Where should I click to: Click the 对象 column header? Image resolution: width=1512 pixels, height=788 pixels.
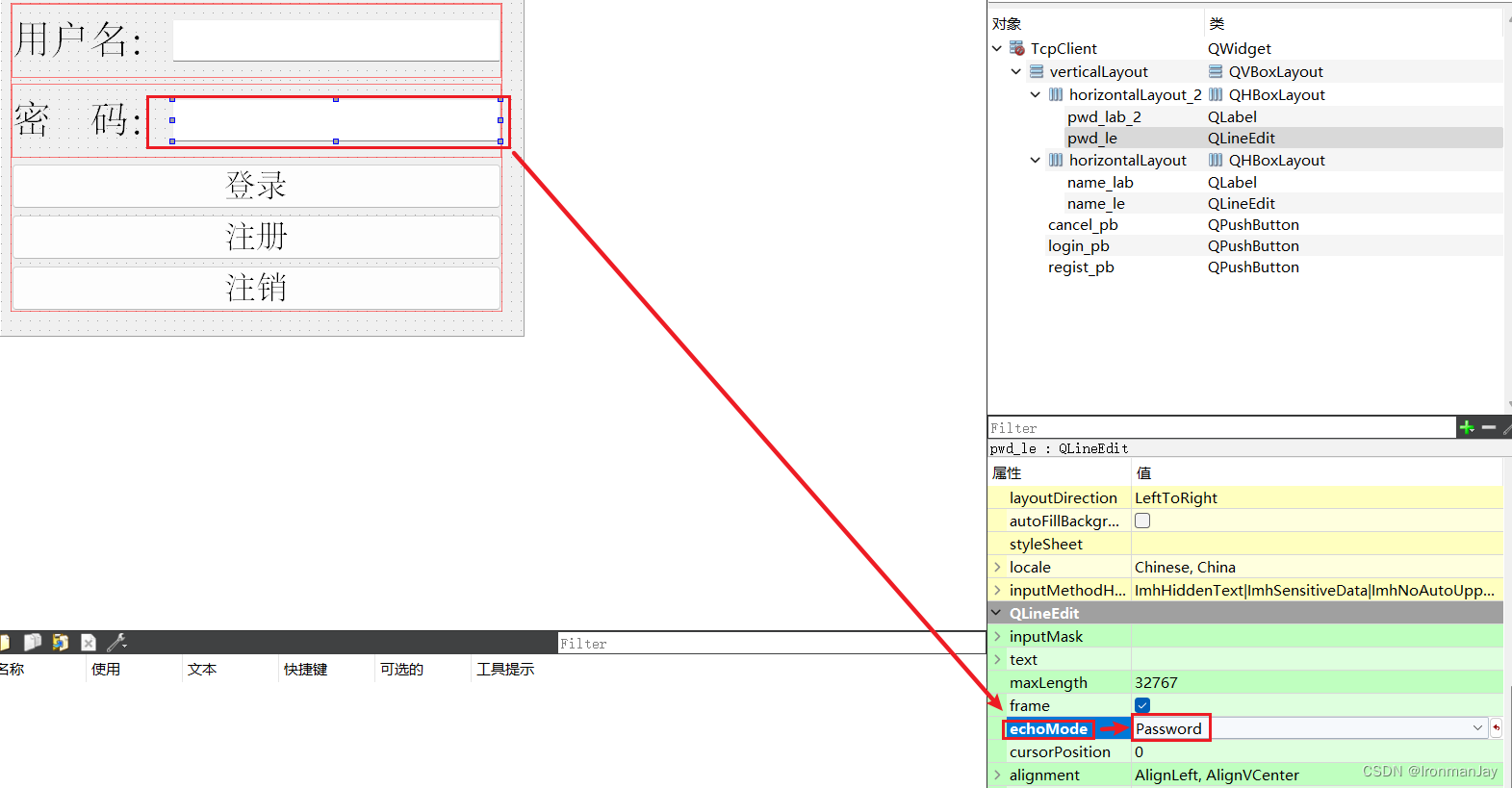[1007, 24]
